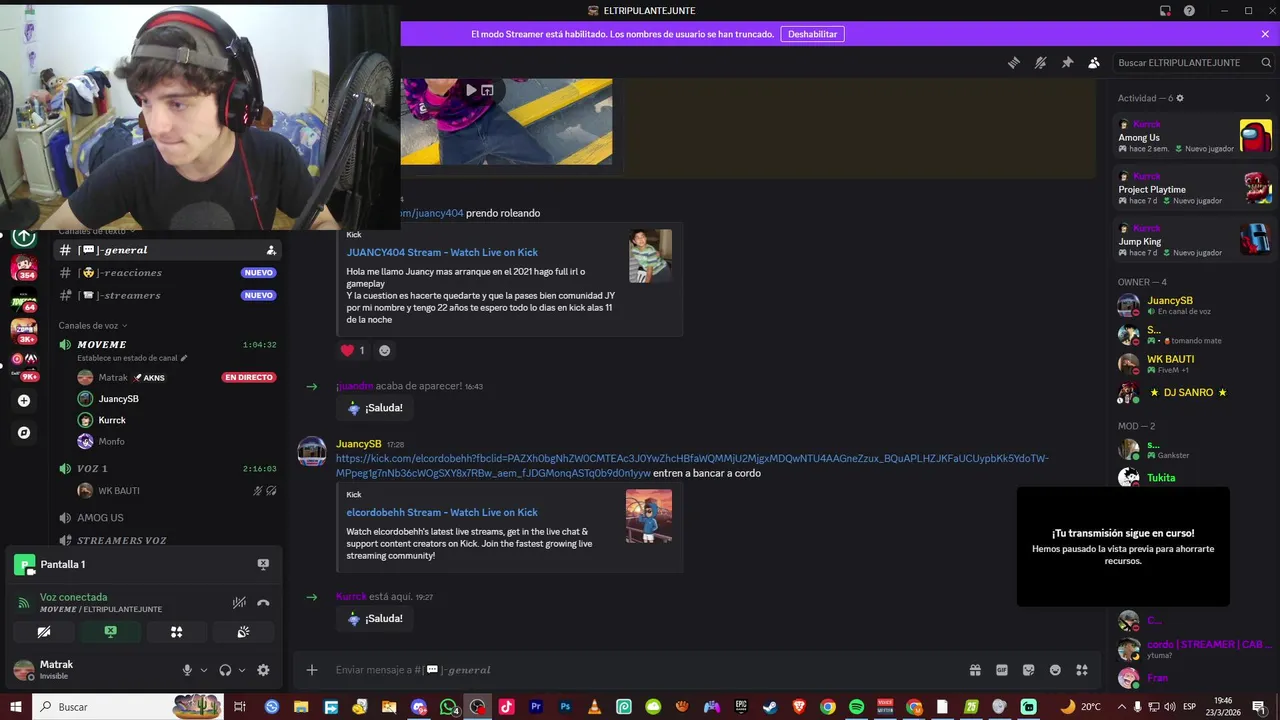
Task: Add reaction smiley beside heart
Action: (x=384, y=350)
